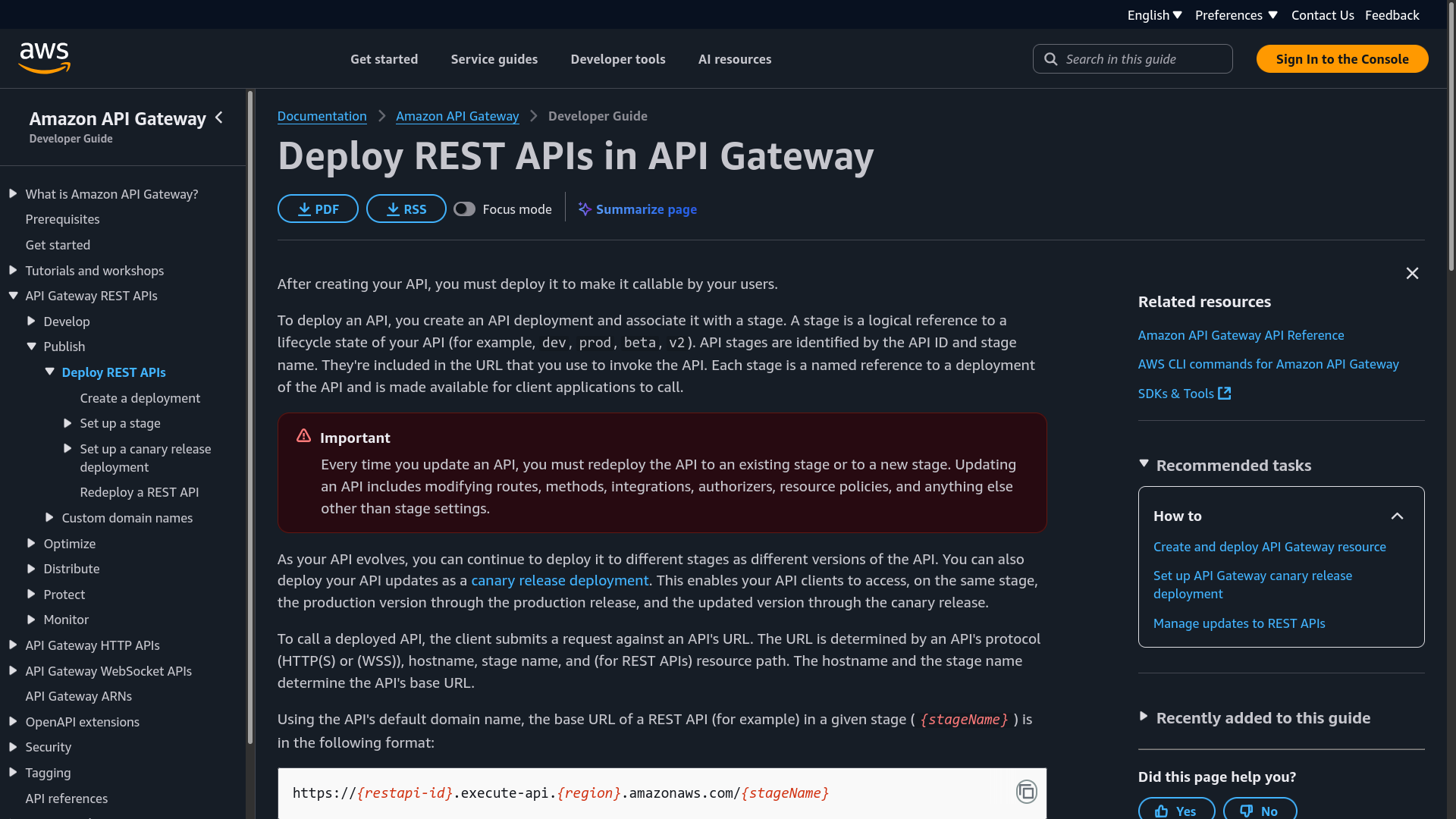Download the PDF version
Viewport: 1456px width, 819px height.
click(318, 209)
